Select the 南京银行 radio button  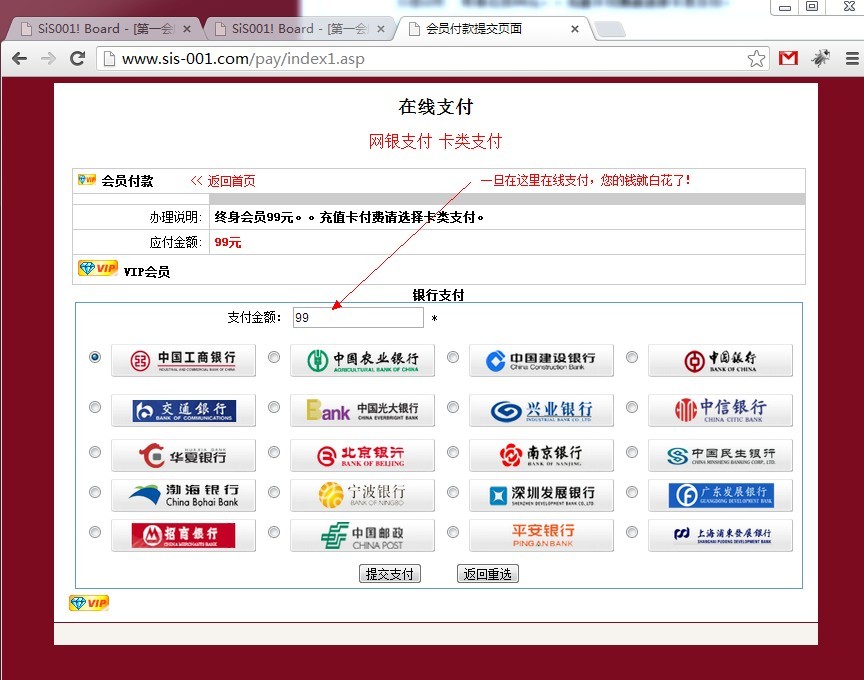pyautogui.click(x=453, y=452)
